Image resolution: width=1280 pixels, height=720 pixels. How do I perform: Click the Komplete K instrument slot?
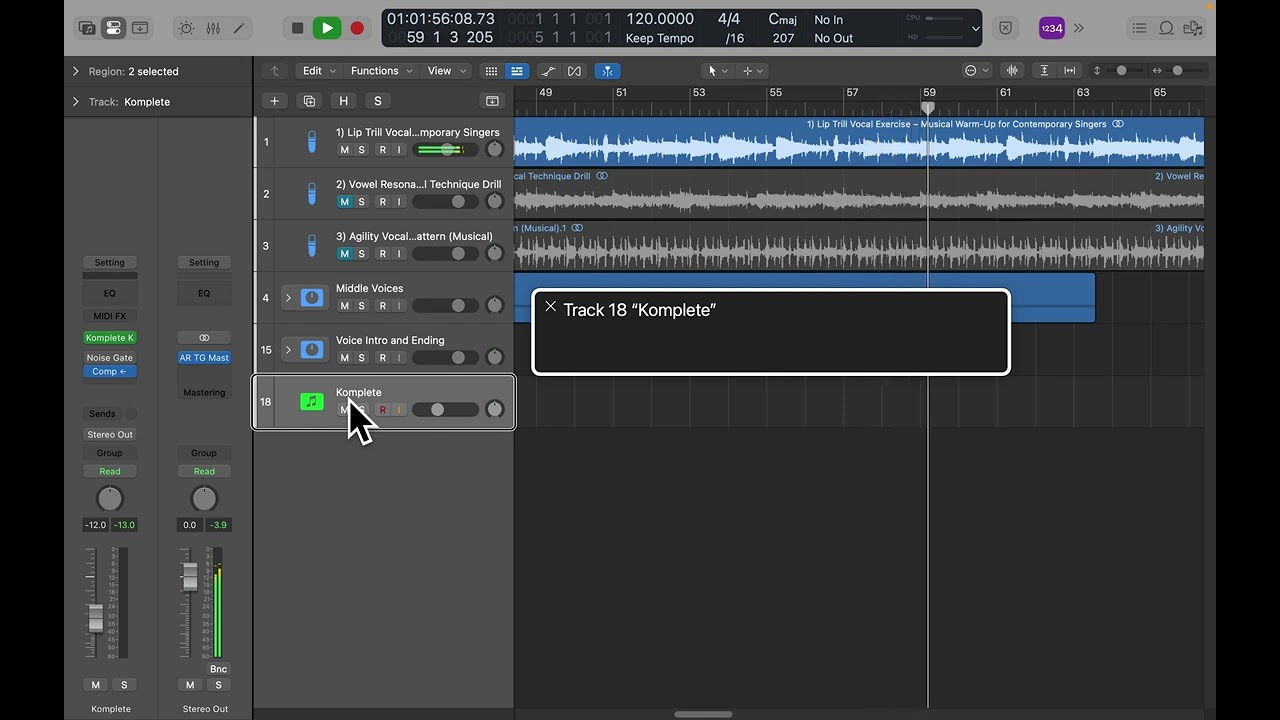(x=110, y=338)
